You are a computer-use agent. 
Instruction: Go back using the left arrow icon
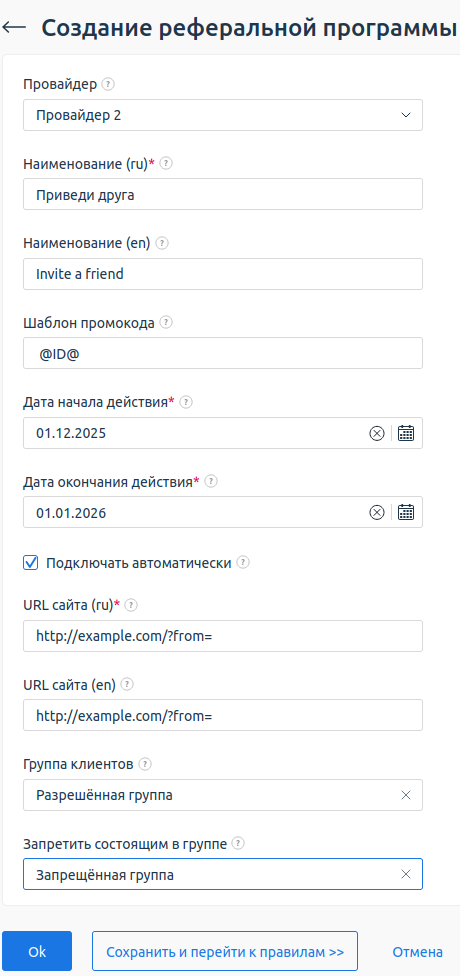14,27
